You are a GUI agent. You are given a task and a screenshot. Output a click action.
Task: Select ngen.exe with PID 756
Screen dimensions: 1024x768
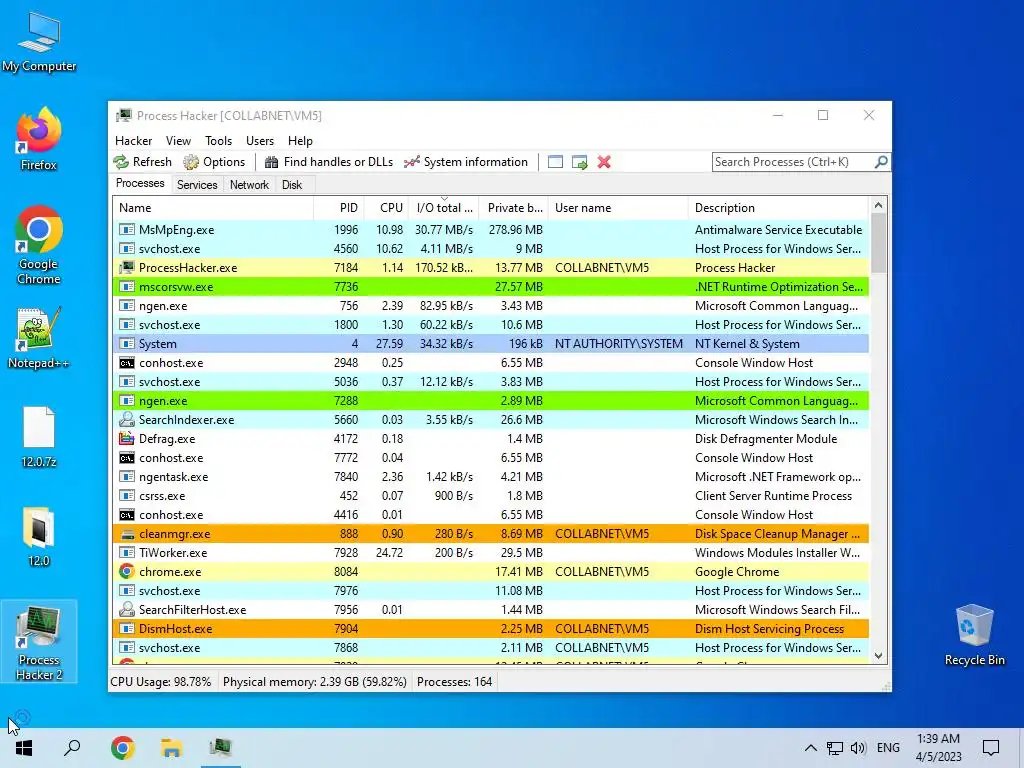pos(491,306)
